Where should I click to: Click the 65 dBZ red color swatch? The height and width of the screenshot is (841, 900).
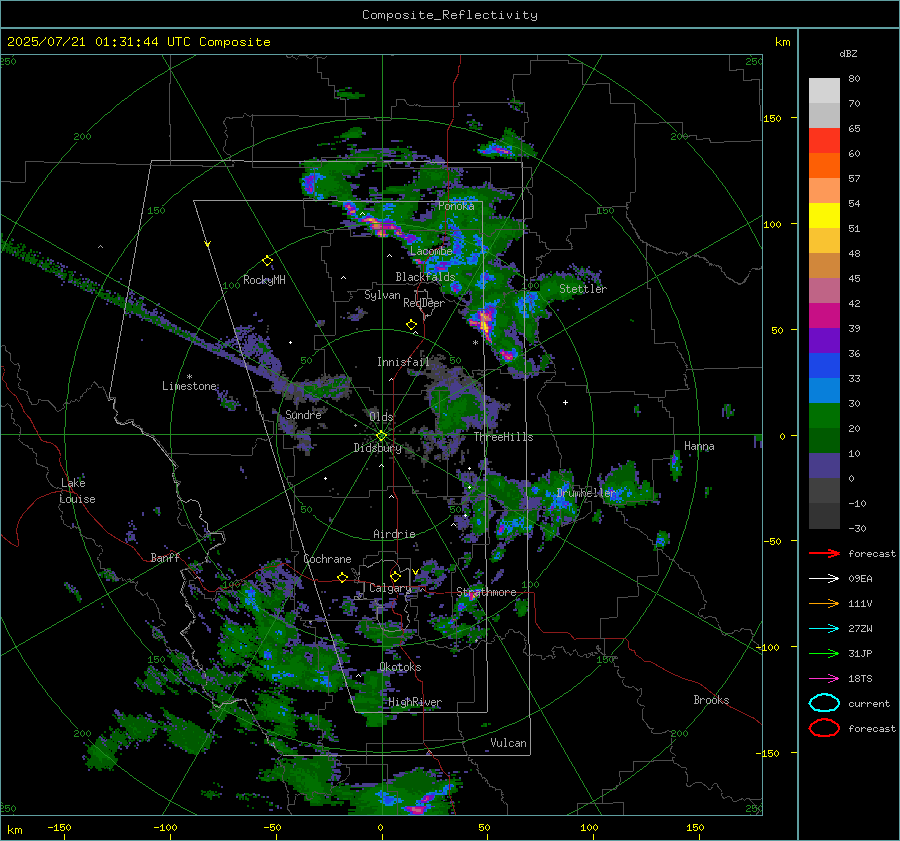[x=824, y=141]
